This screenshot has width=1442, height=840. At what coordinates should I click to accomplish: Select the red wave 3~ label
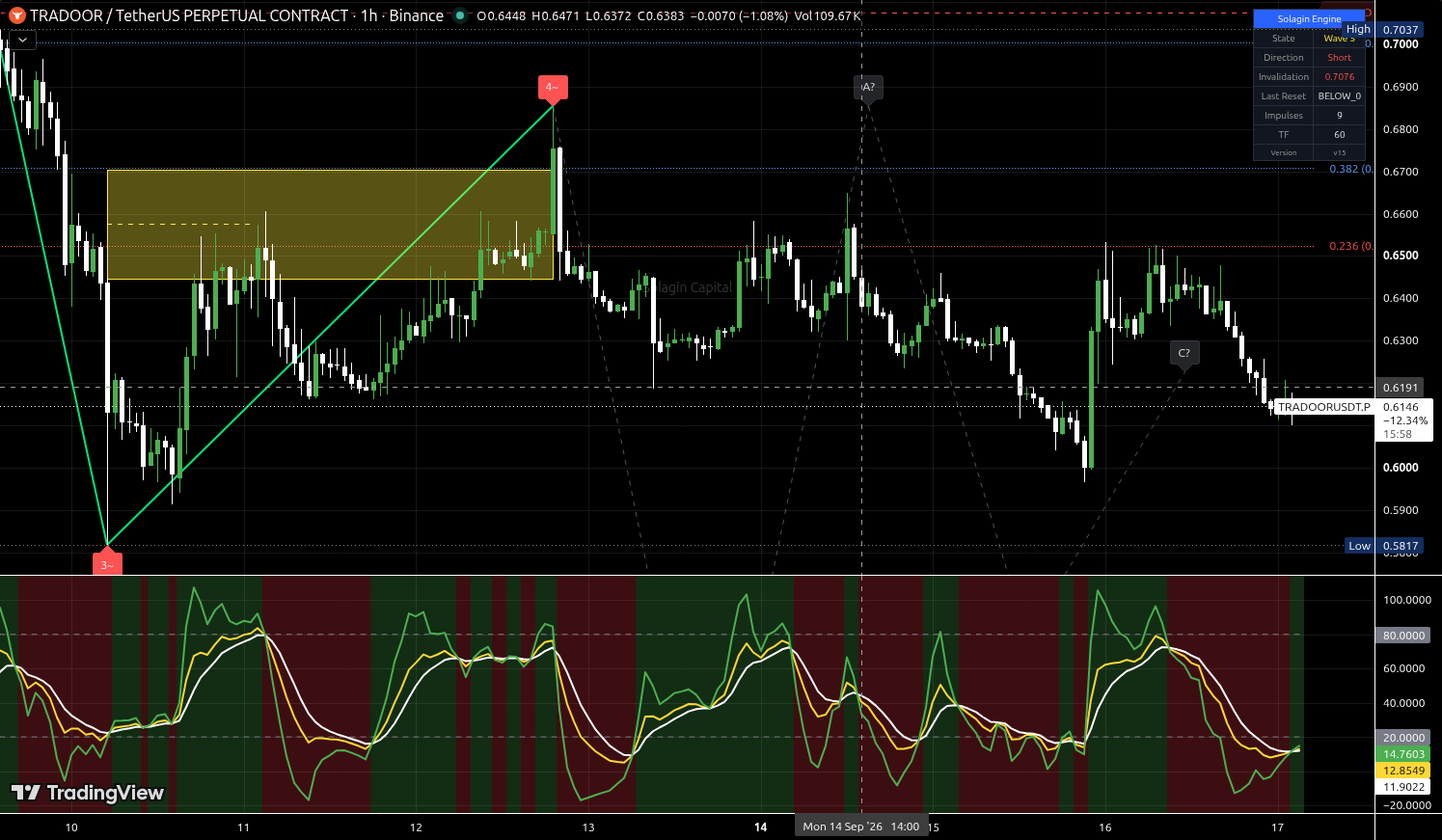click(107, 563)
